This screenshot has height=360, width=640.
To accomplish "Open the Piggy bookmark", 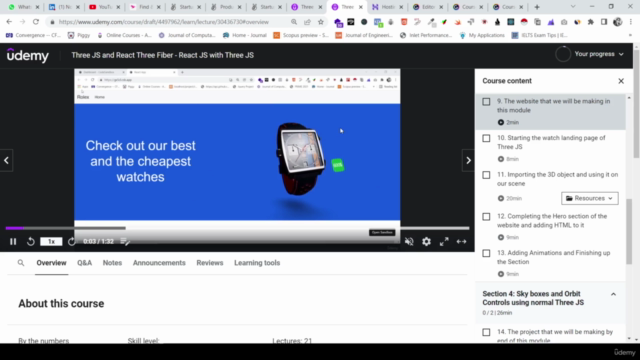I will tap(79, 36).
